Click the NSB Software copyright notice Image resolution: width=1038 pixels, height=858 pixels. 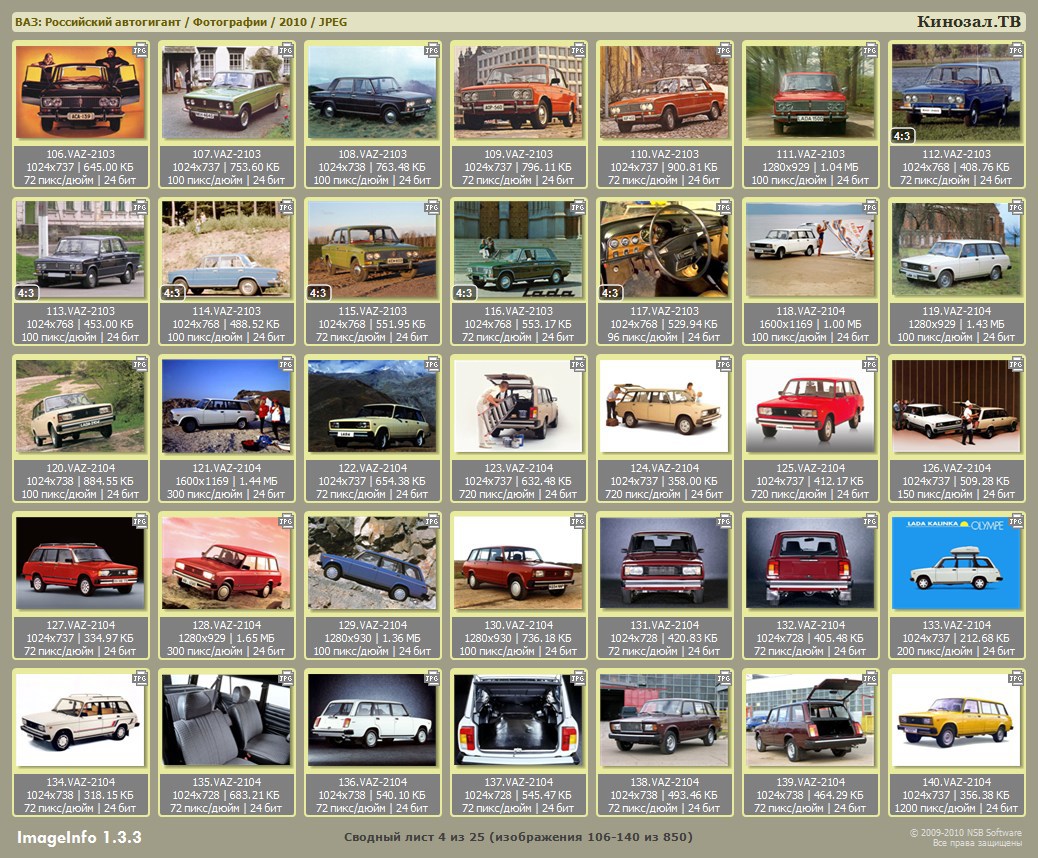click(965, 837)
